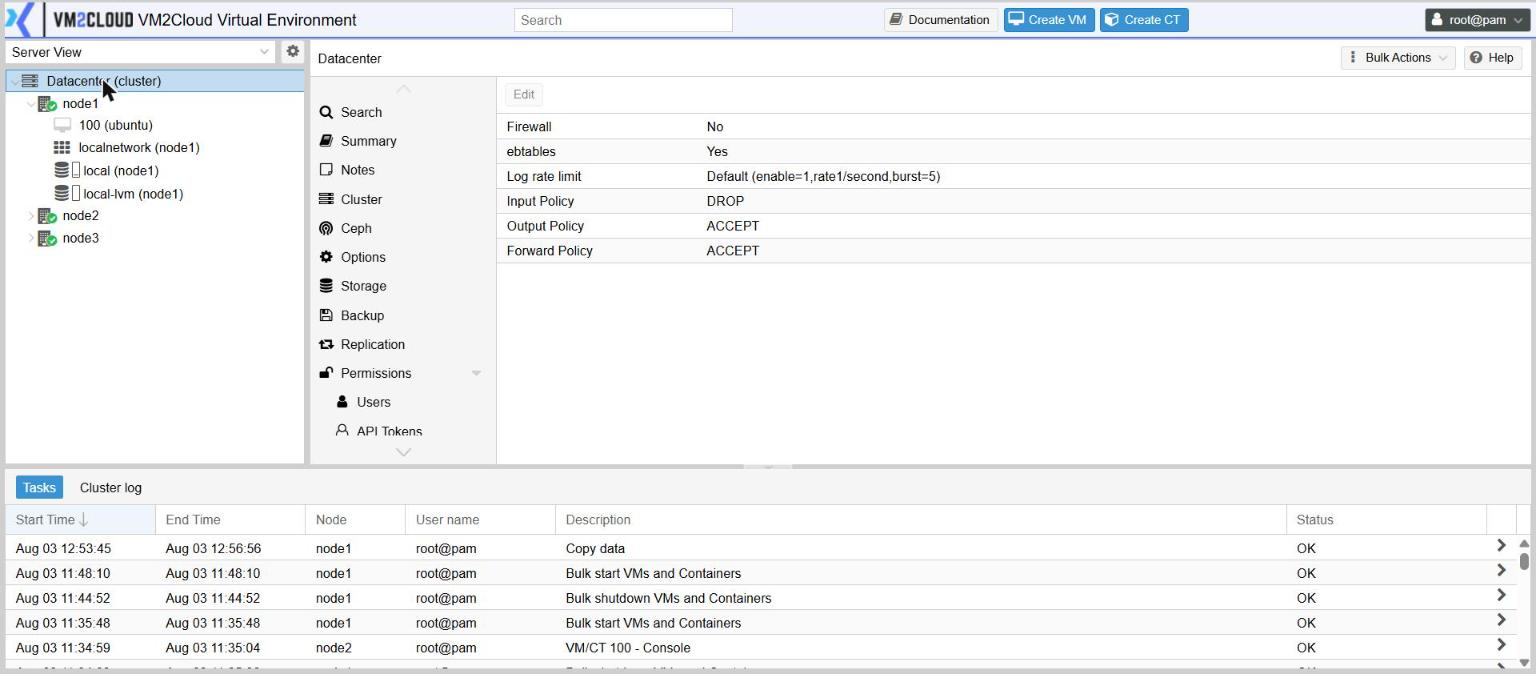Open the Bulk Actions dropdown

click(1398, 58)
